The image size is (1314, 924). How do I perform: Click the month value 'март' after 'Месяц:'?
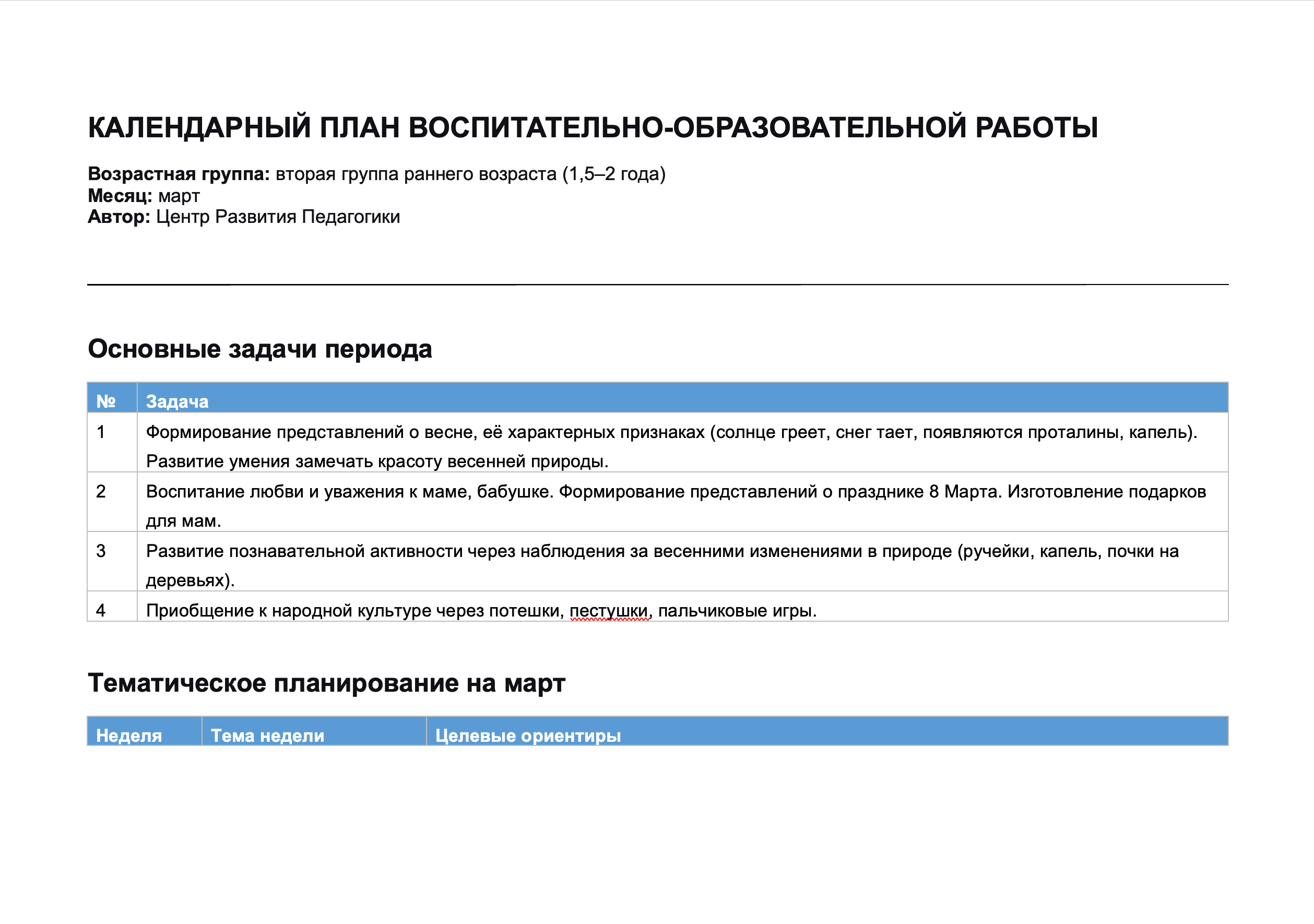tap(179, 196)
